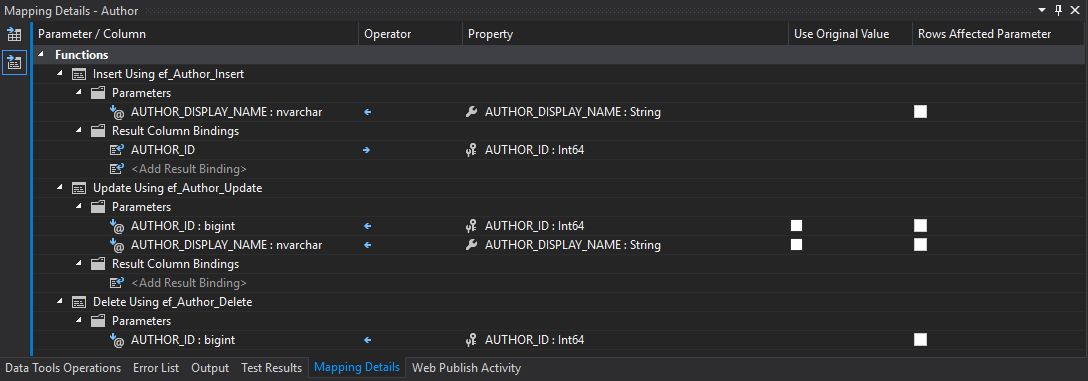
Task: Click Result Column Bindings folder icon under Insert
Action: (98, 130)
